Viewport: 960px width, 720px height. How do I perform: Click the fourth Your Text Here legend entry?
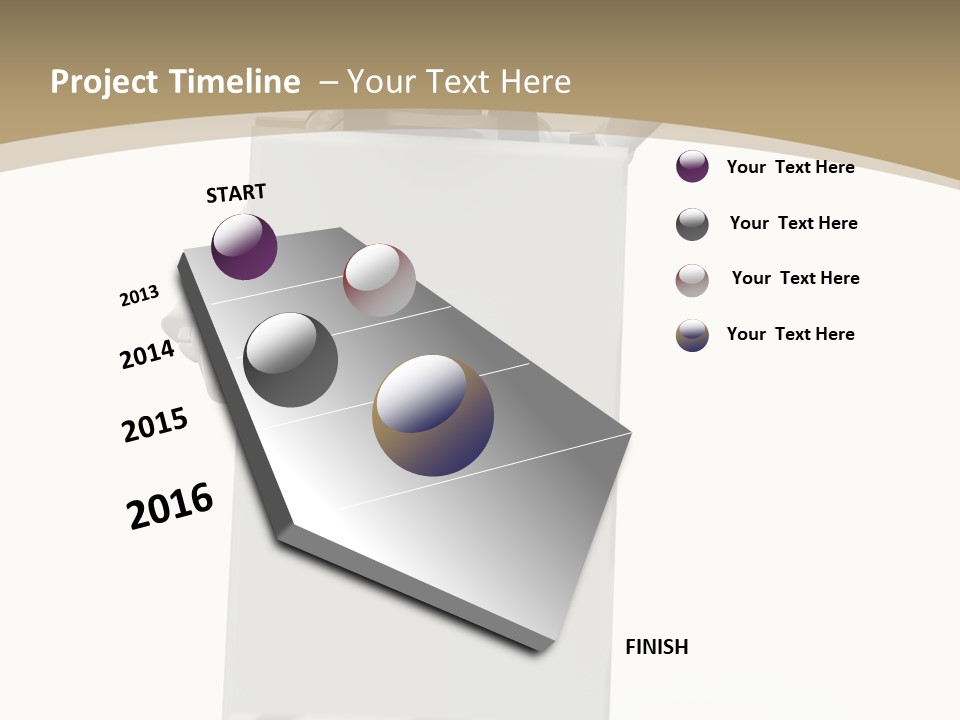tap(791, 334)
